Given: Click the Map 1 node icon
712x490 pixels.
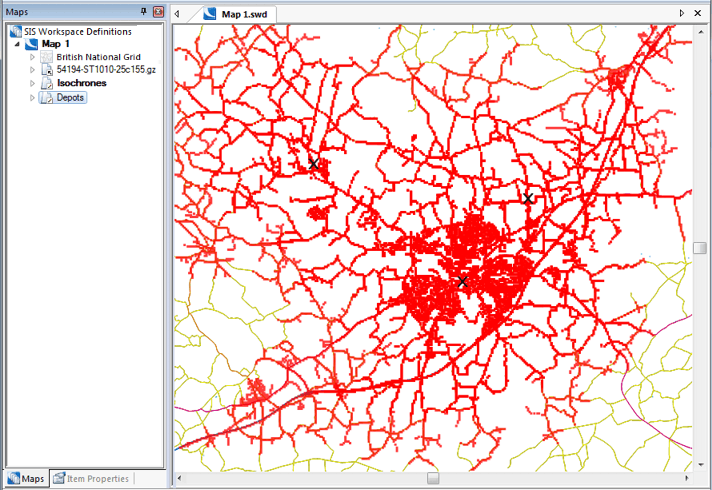Looking at the screenshot, I should point(32,45).
